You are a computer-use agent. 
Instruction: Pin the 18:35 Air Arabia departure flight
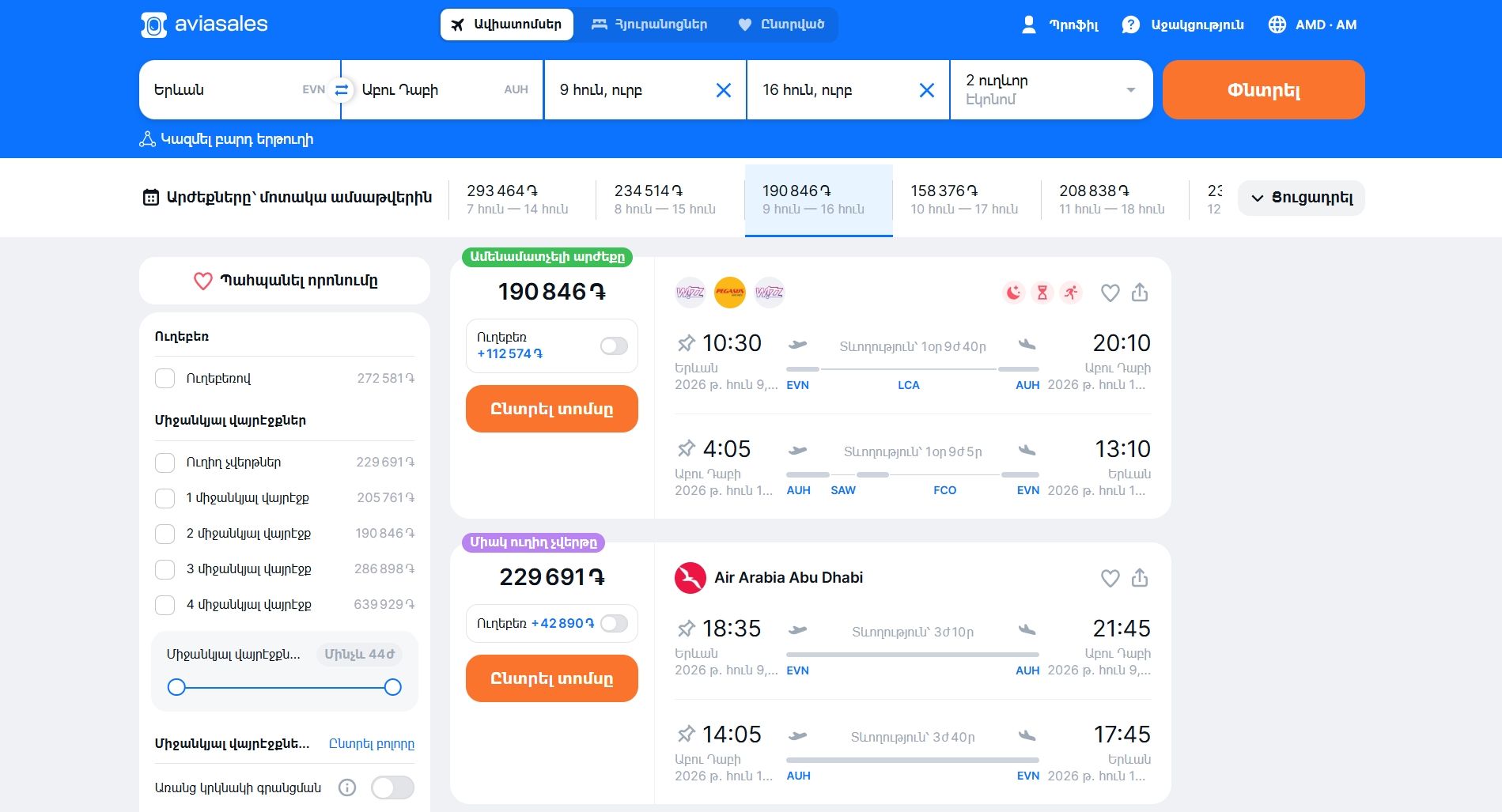(x=686, y=629)
